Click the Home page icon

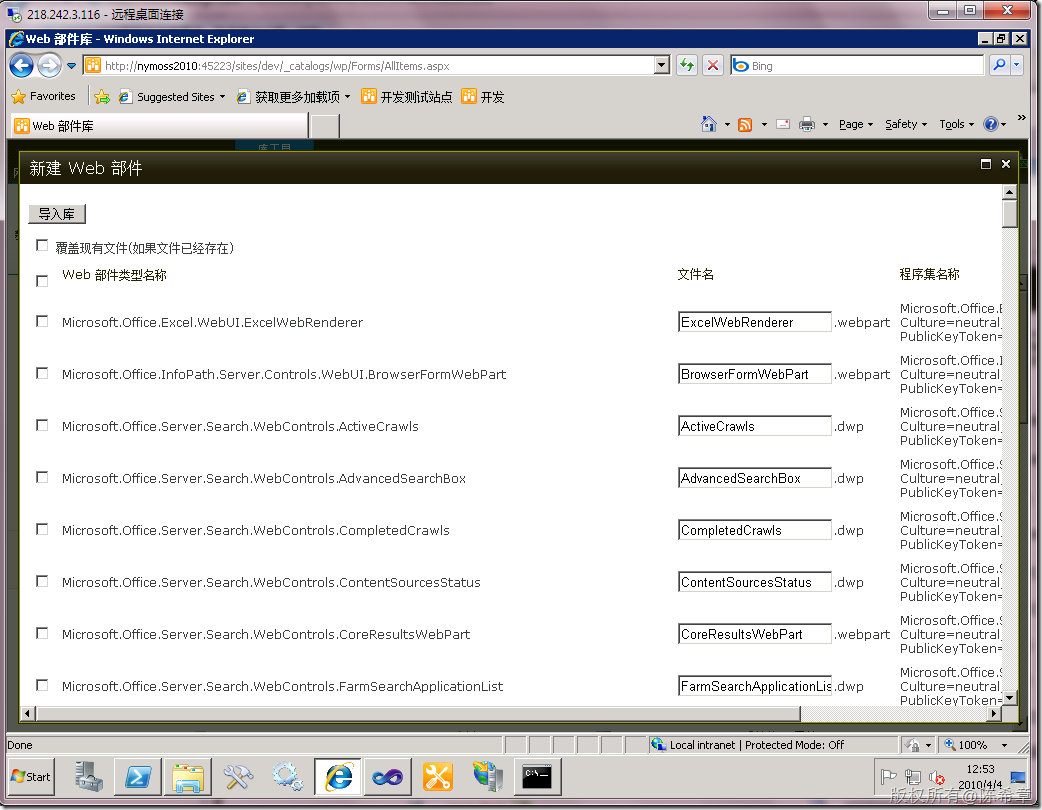709,124
